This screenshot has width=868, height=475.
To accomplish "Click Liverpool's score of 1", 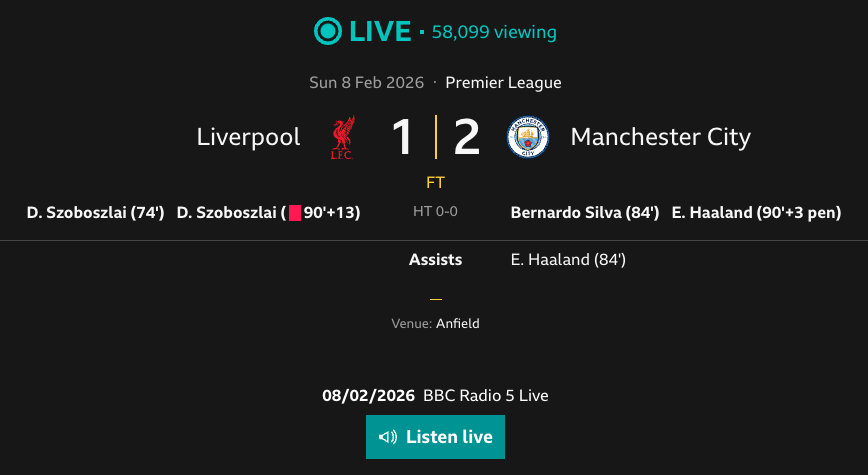I will [x=402, y=137].
